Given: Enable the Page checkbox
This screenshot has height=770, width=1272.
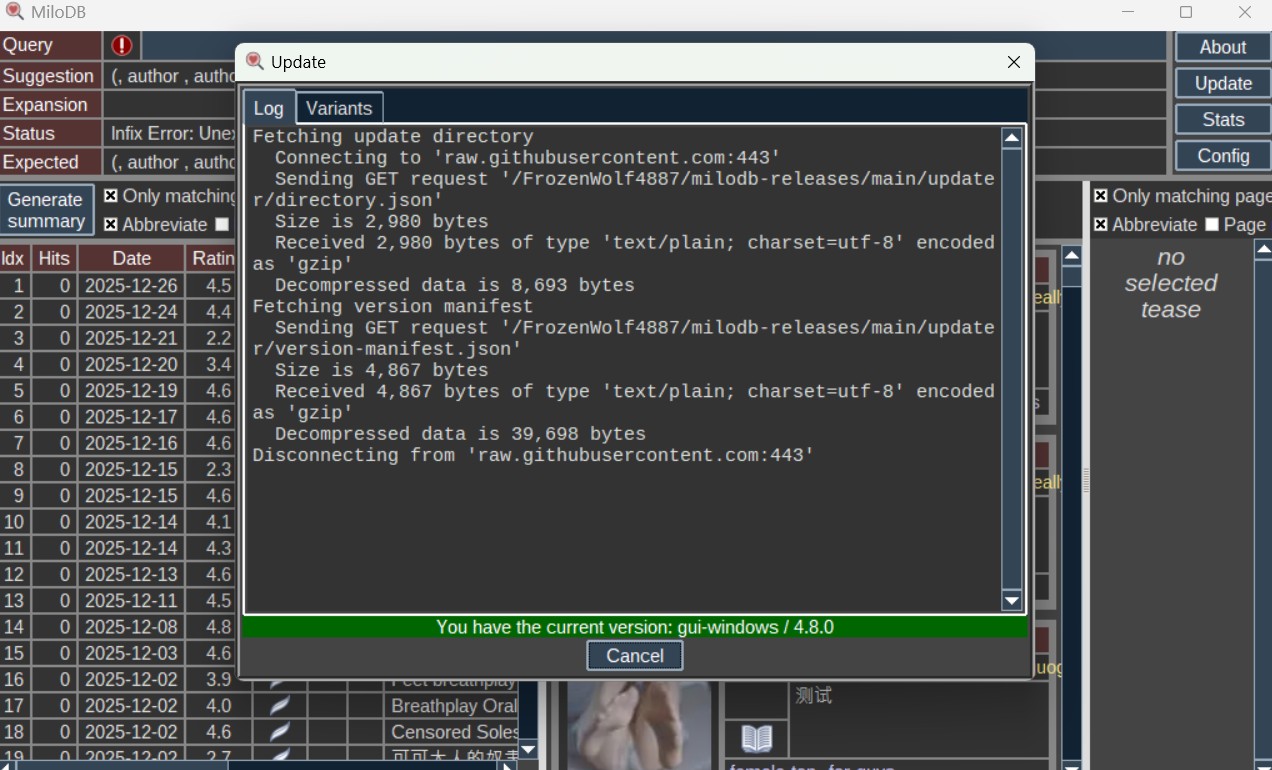Looking at the screenshot, I should click(x=1212, y=224).
